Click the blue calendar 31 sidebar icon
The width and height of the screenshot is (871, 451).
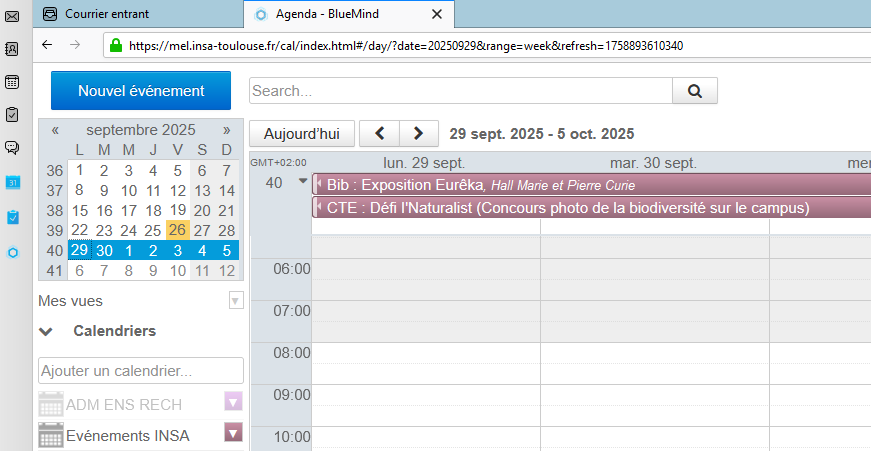pos(12,182)
